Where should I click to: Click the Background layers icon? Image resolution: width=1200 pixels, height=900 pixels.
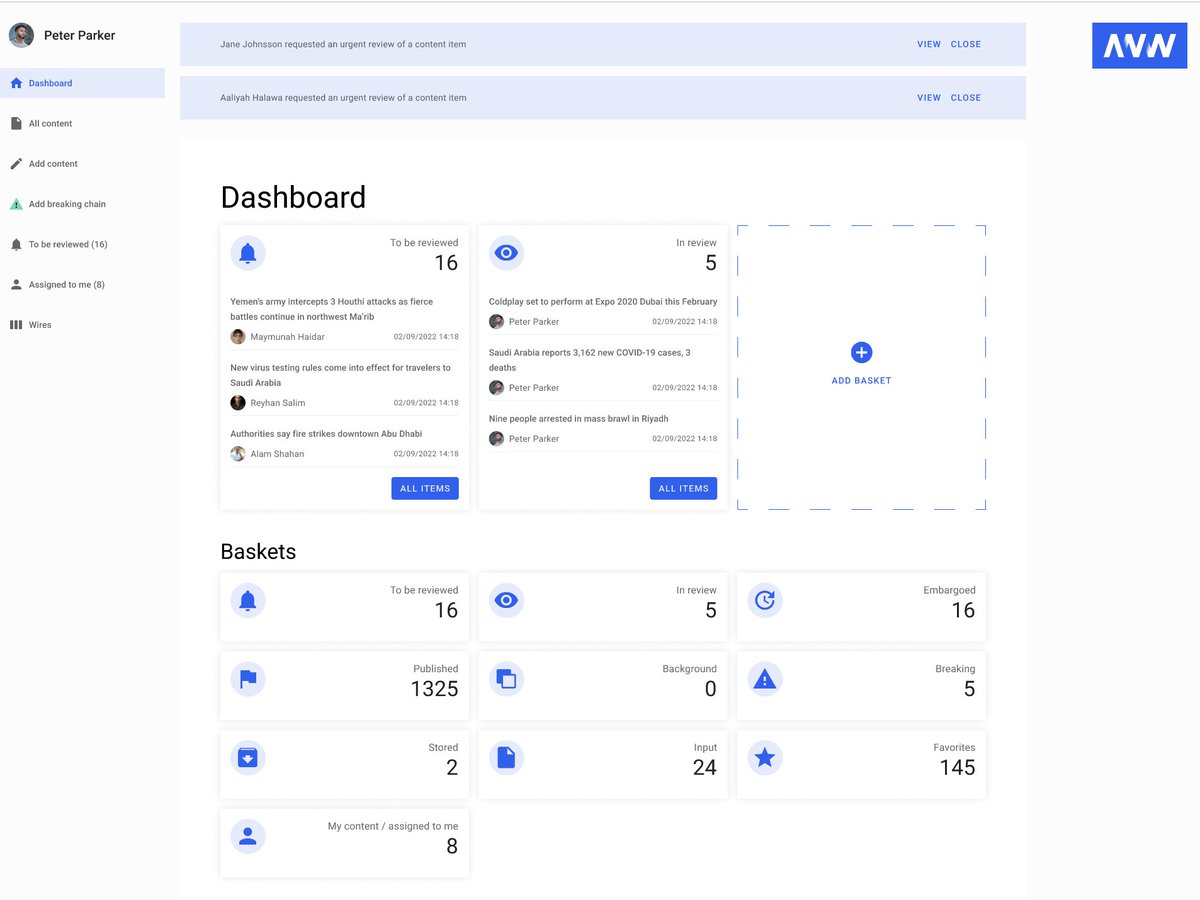pos(506,679)
